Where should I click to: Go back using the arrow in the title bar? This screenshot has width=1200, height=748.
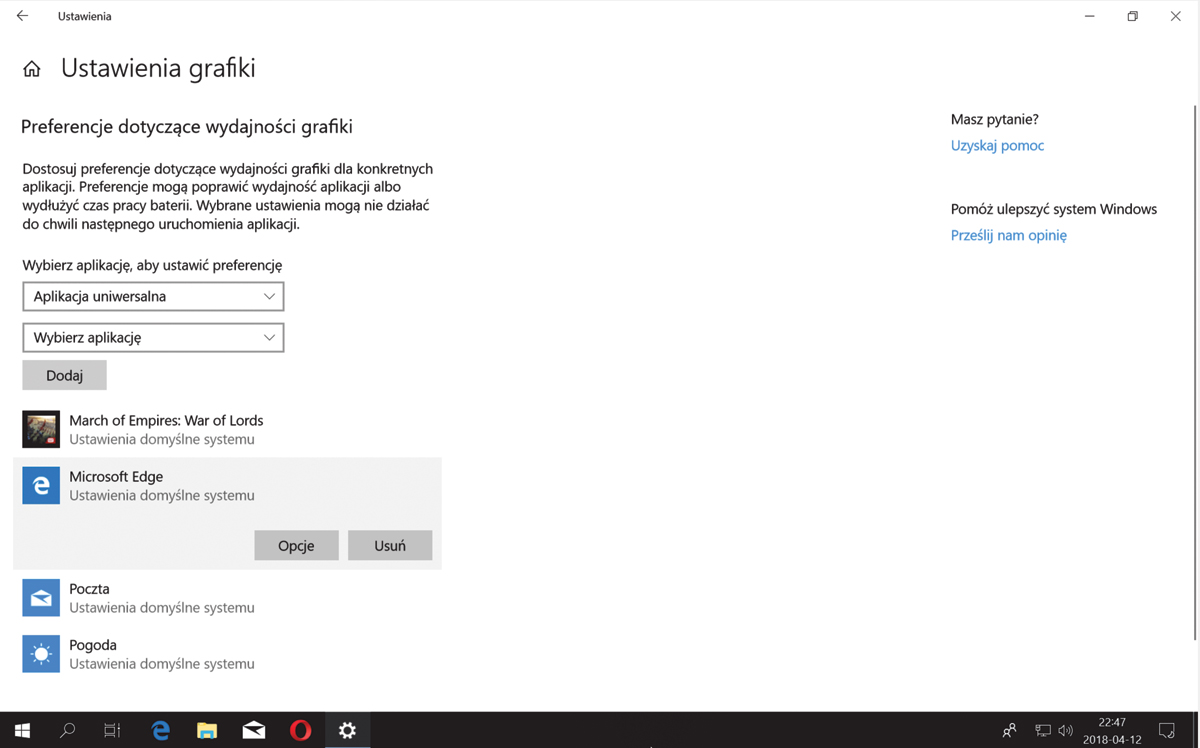click(22, 16)
